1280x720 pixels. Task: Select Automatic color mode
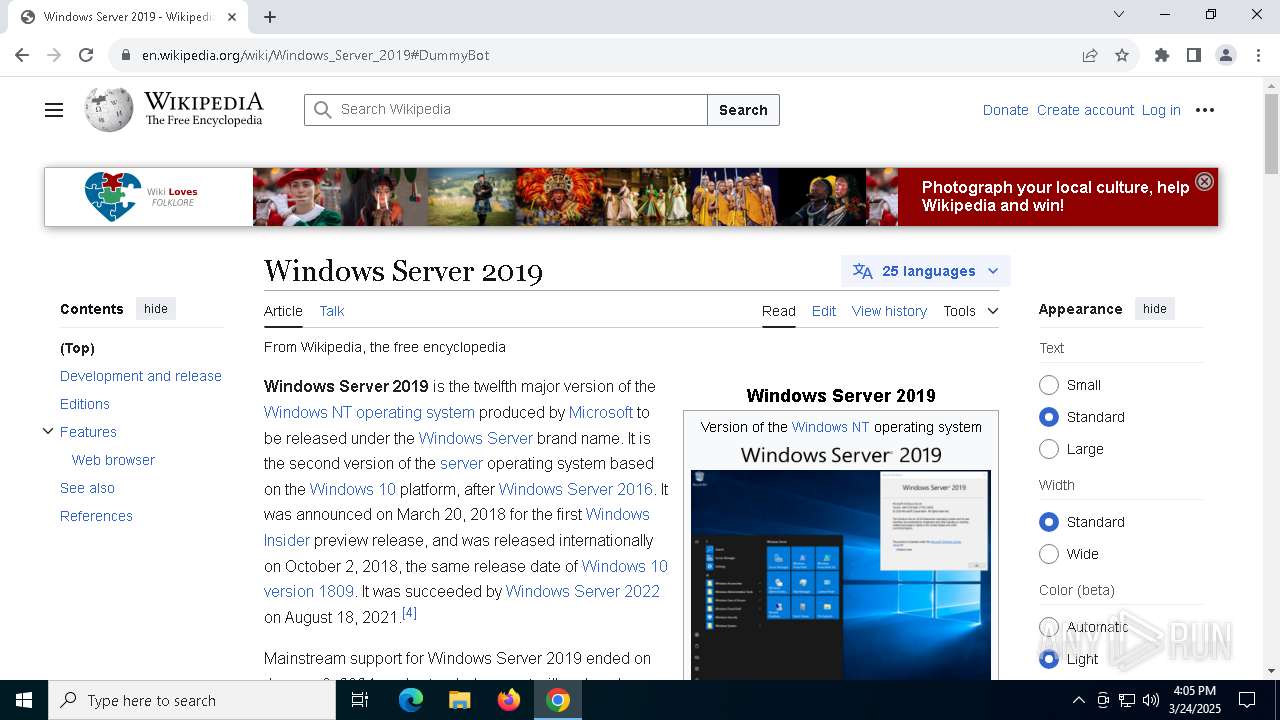[1049, 627]
